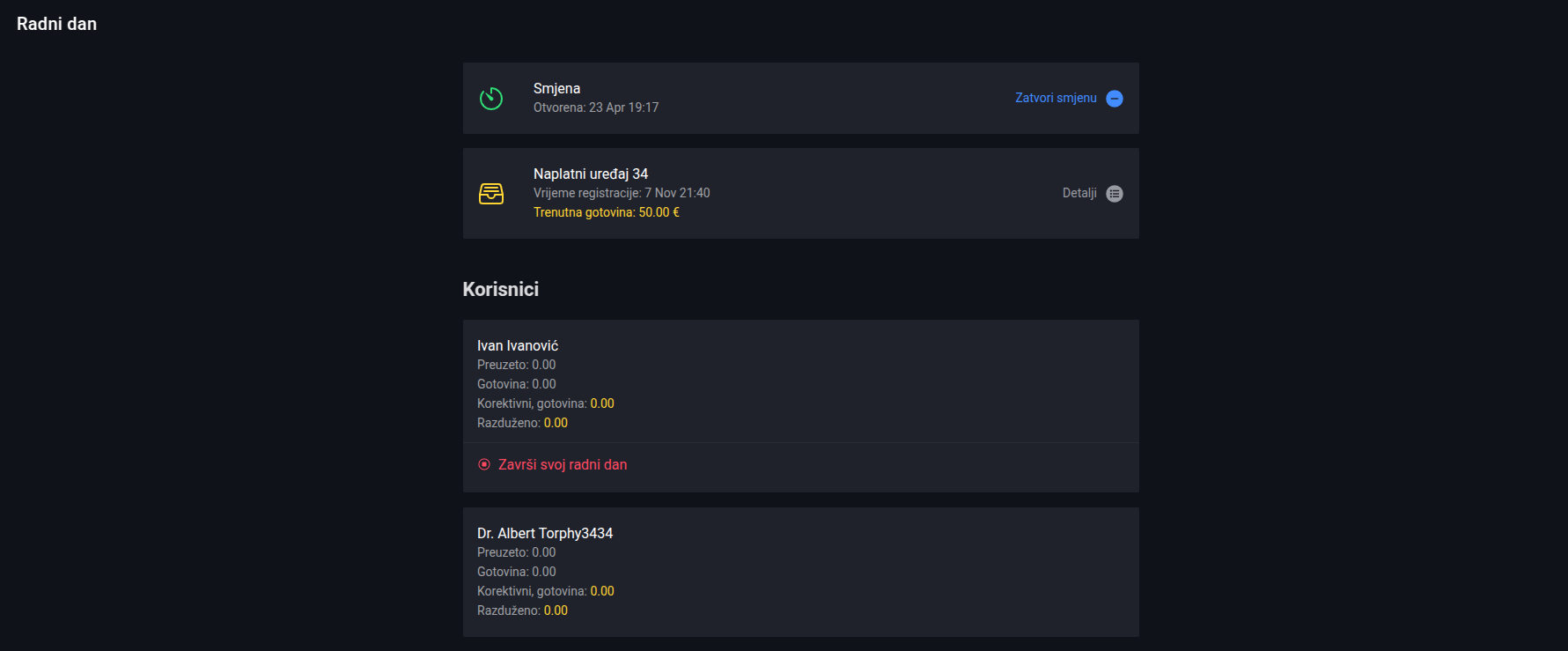Click Ivan Ivanović's Razduženo value
This screenshot has height=651, width=1568.
pos(556,423)
